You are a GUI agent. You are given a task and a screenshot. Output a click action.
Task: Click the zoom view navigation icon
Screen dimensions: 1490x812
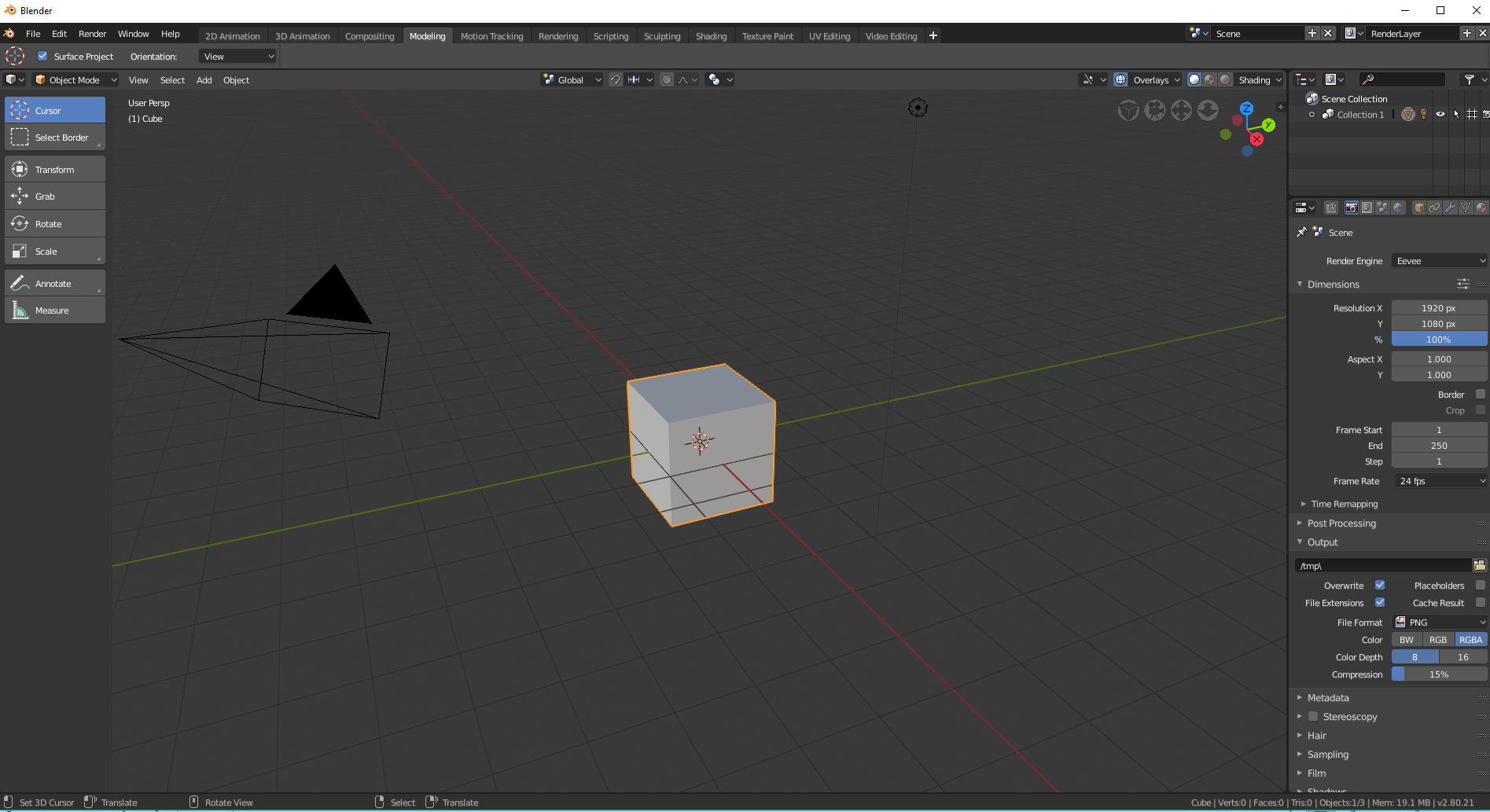click(1208, 111)
